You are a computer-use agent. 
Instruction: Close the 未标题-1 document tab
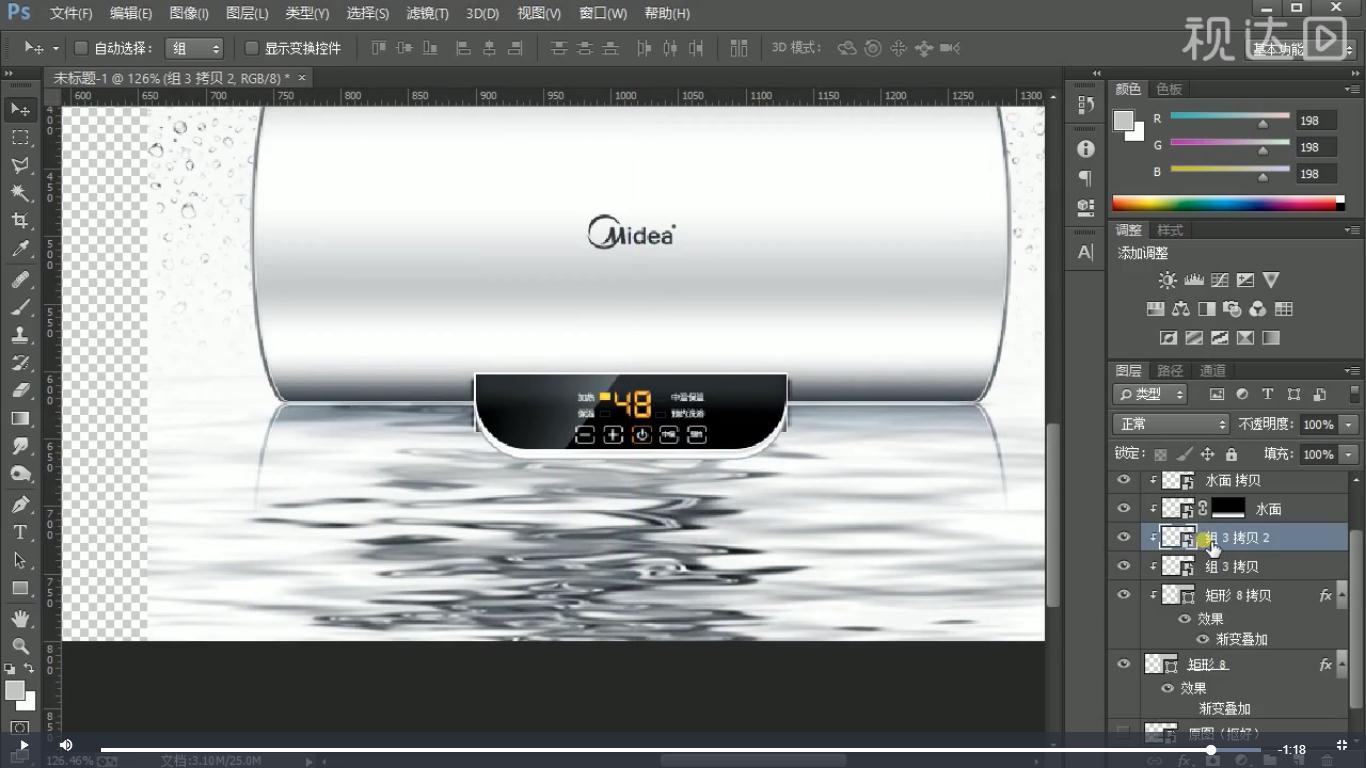[x=302, y=77]
